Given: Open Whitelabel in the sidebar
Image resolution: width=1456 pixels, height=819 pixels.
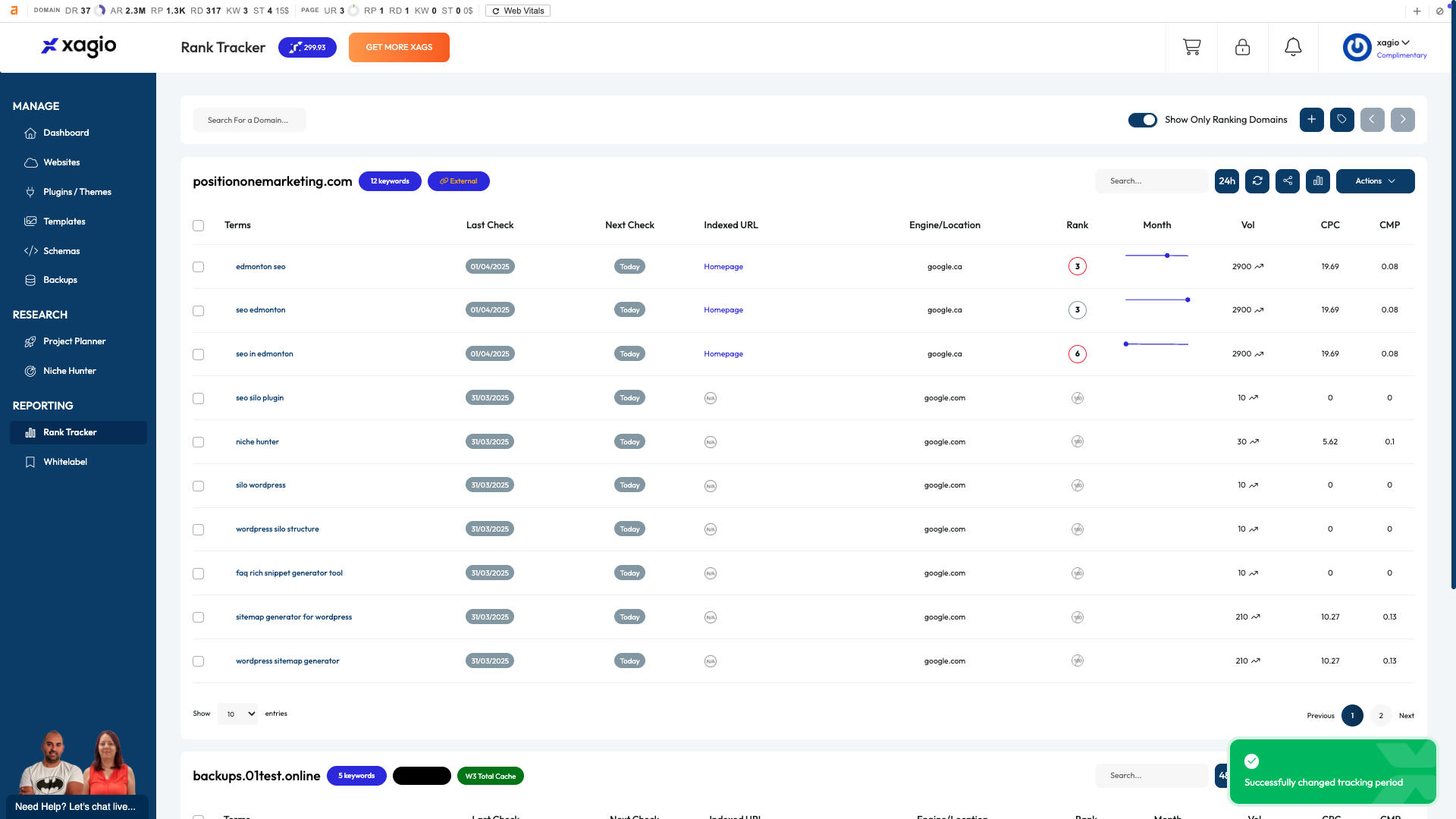Looking at the screenshot, I should [x=65, y=462].
